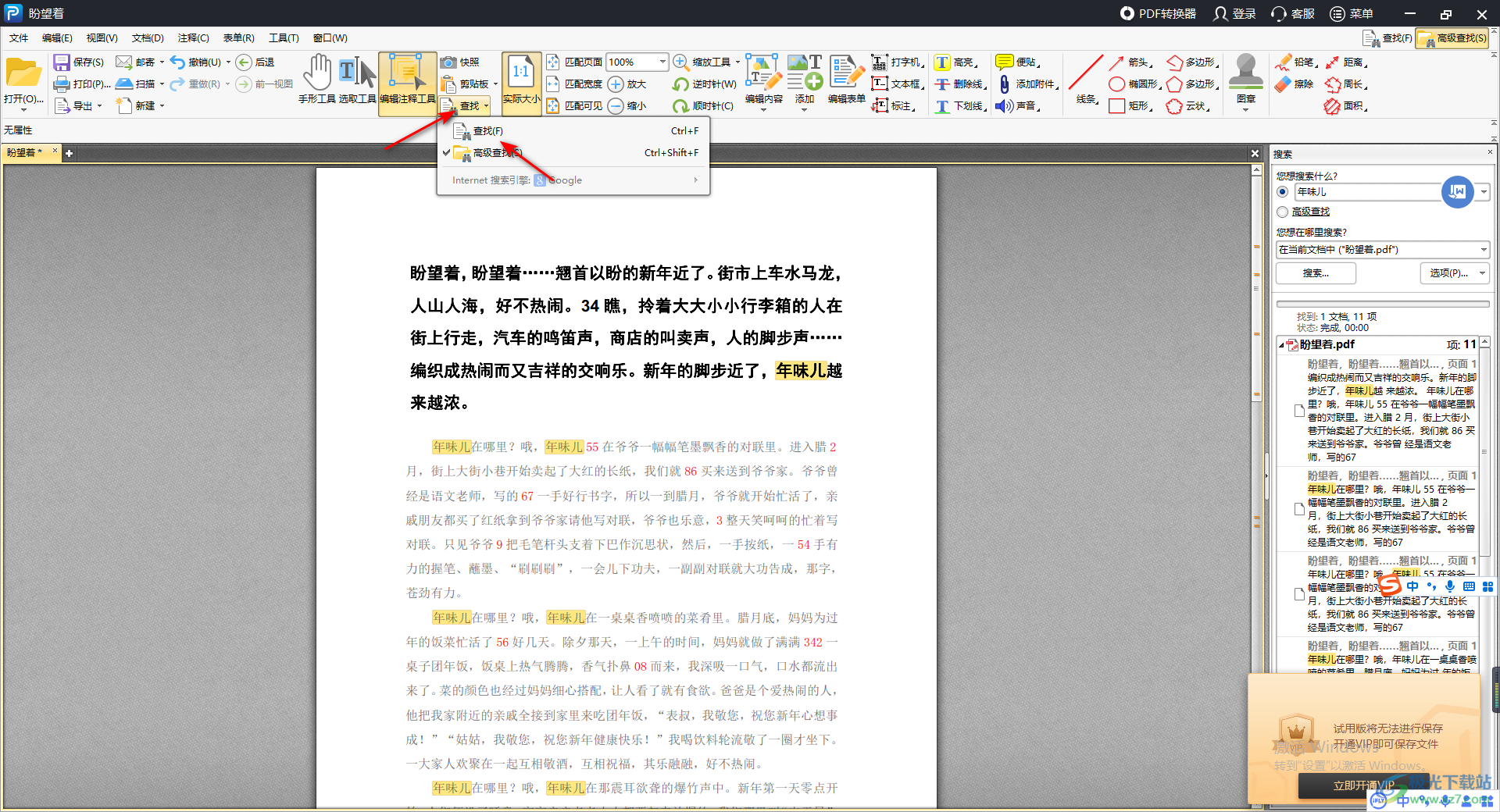Screen dimensions: 1500x812
Task: Measure with the 距离 distance tool
Action: pos(1345,62)
